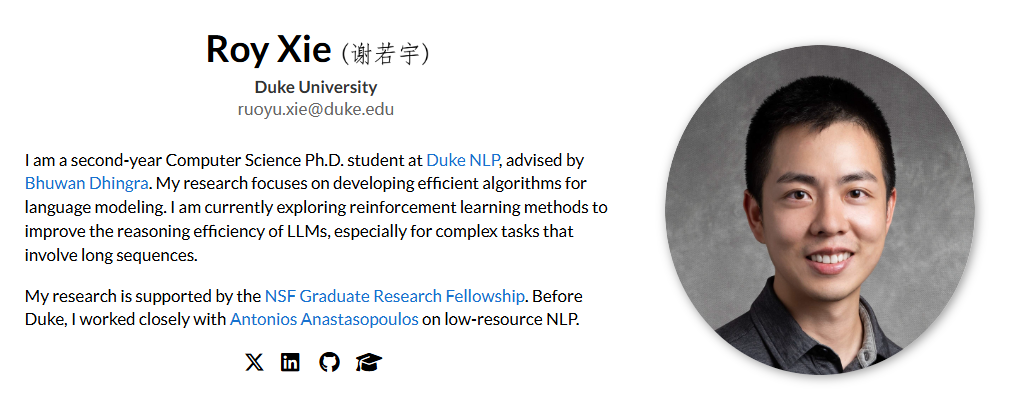Open the NSF Graduate Research Fellowship link
1015x408 pixels.
[394, 296]
